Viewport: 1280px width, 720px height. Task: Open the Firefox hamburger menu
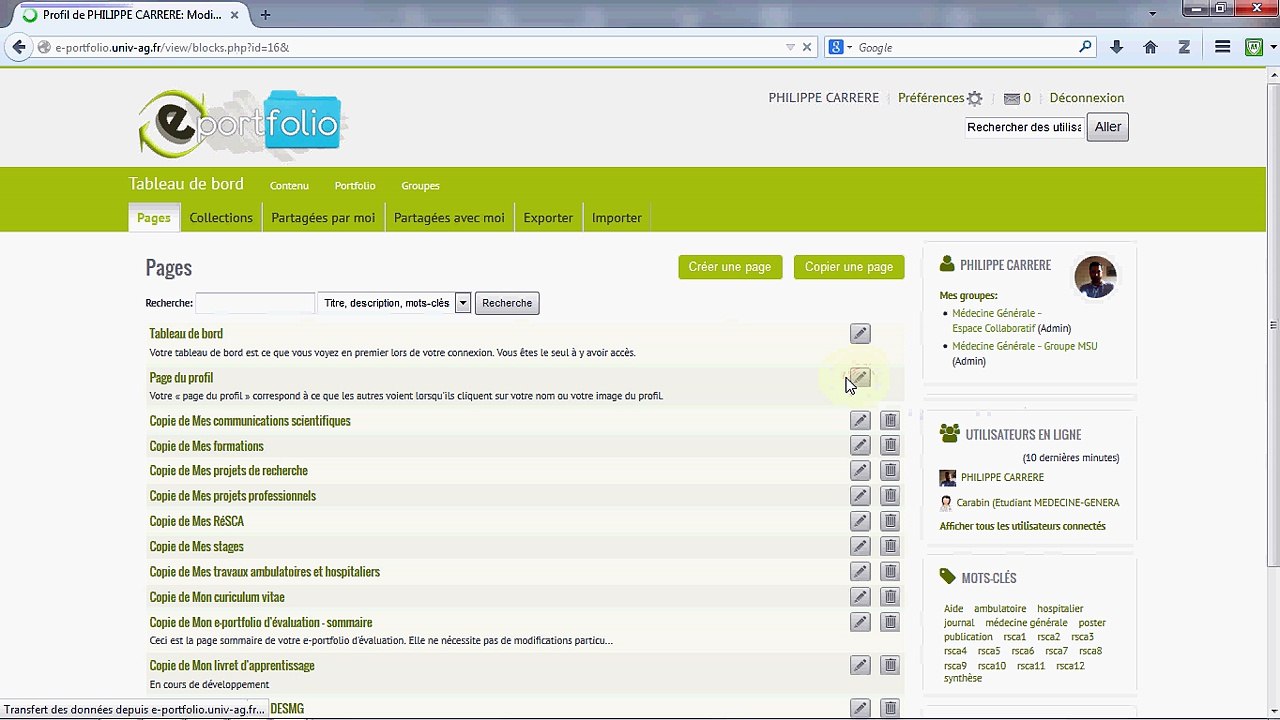point(1222,47)
